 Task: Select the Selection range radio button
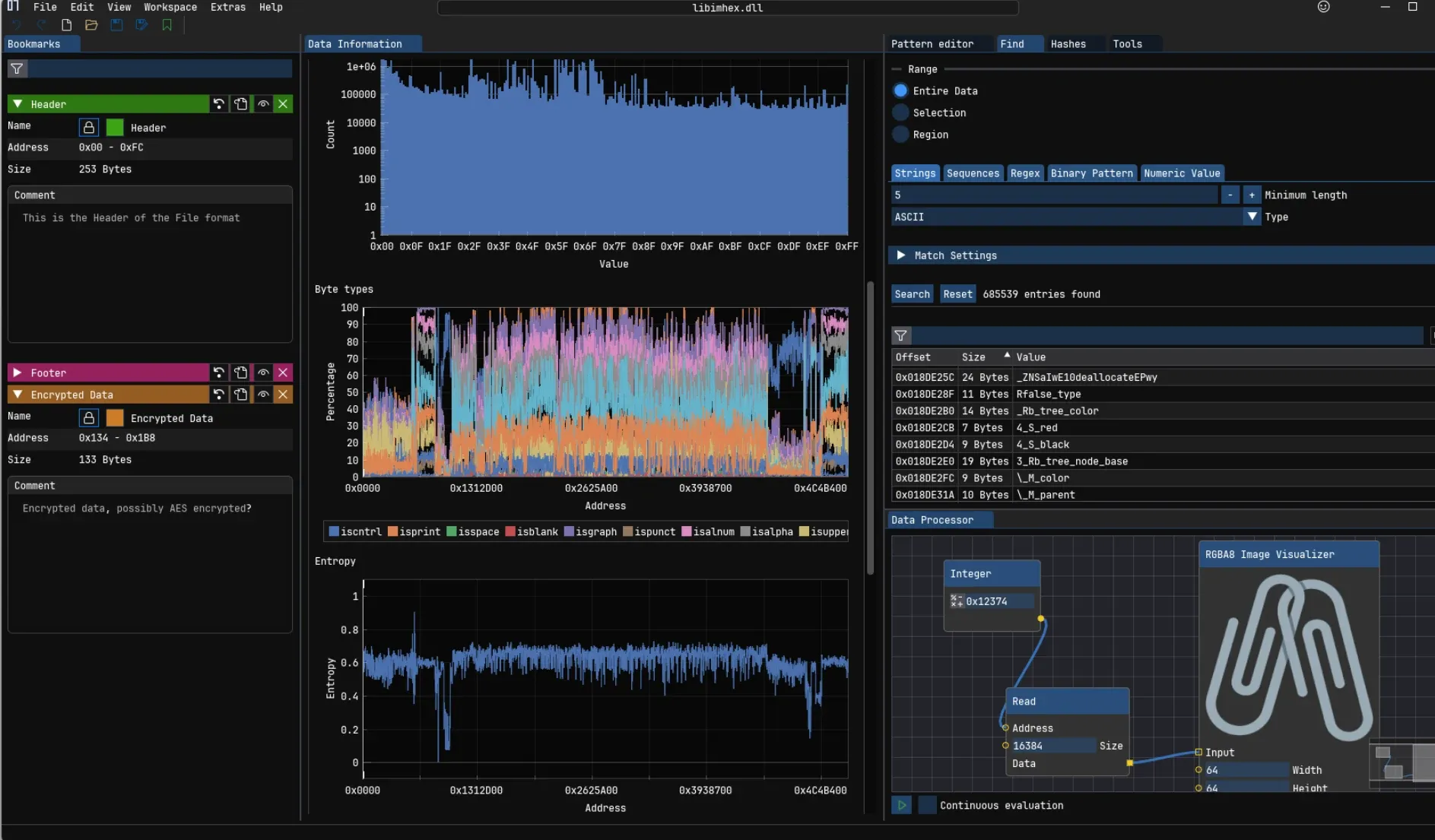tap(900, 113)
